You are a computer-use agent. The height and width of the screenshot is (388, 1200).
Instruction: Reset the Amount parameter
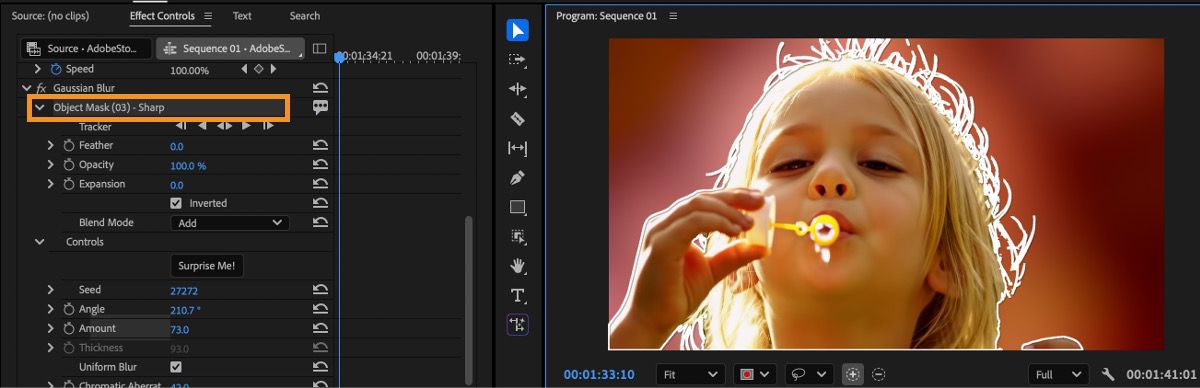pyautogui.click(x=320, y=328)
